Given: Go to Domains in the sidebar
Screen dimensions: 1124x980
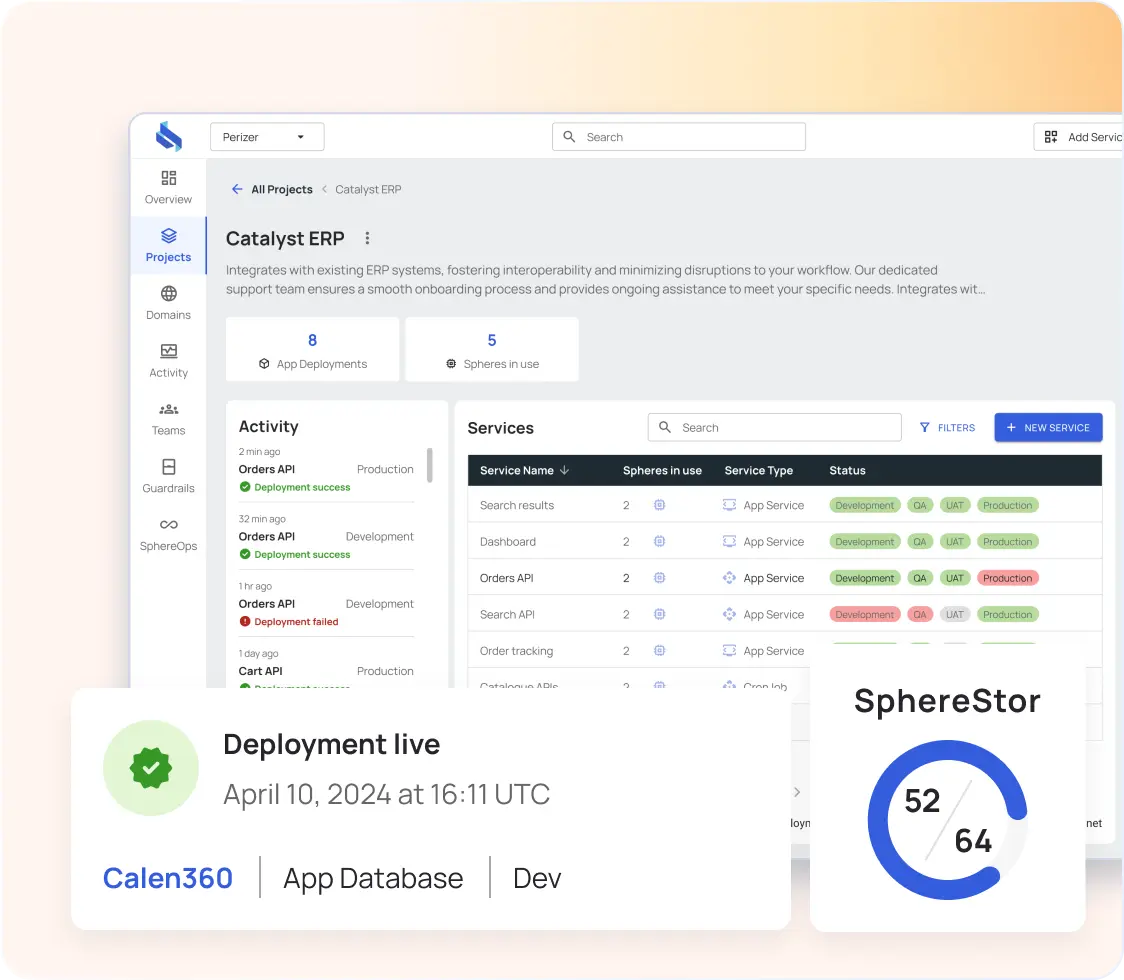Looking at the screenshot, I should 168,303.
